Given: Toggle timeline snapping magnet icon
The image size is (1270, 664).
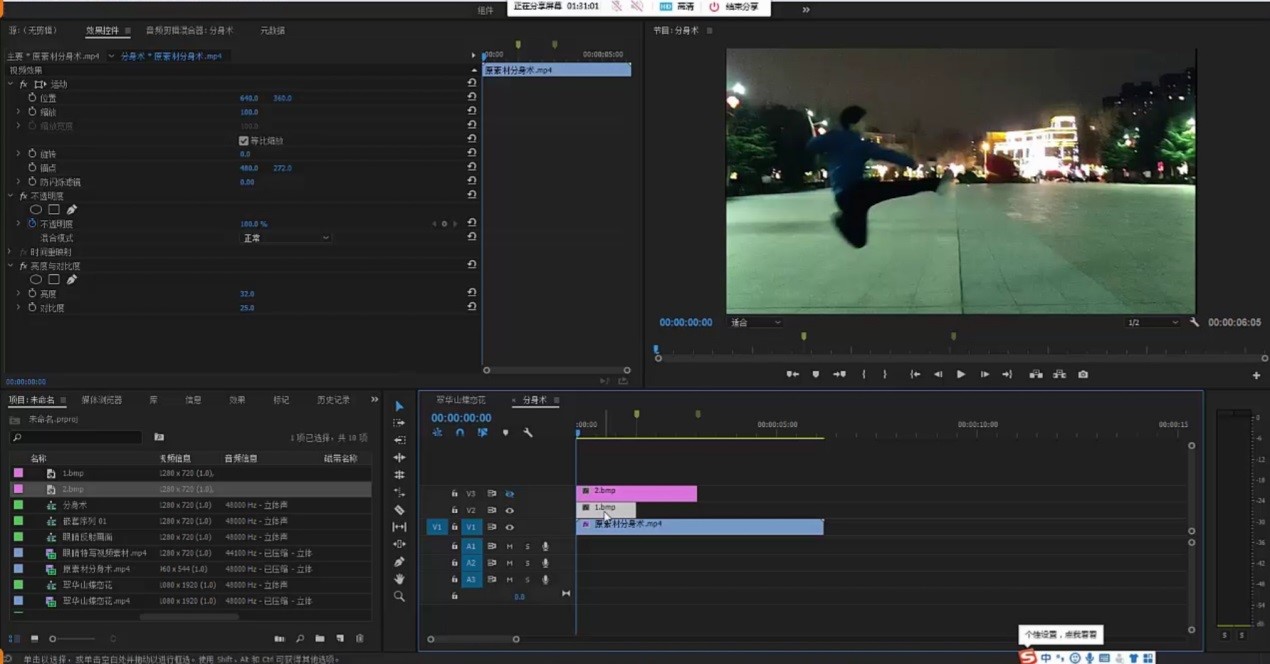Looking at the screenshot, I should (460, 433).
